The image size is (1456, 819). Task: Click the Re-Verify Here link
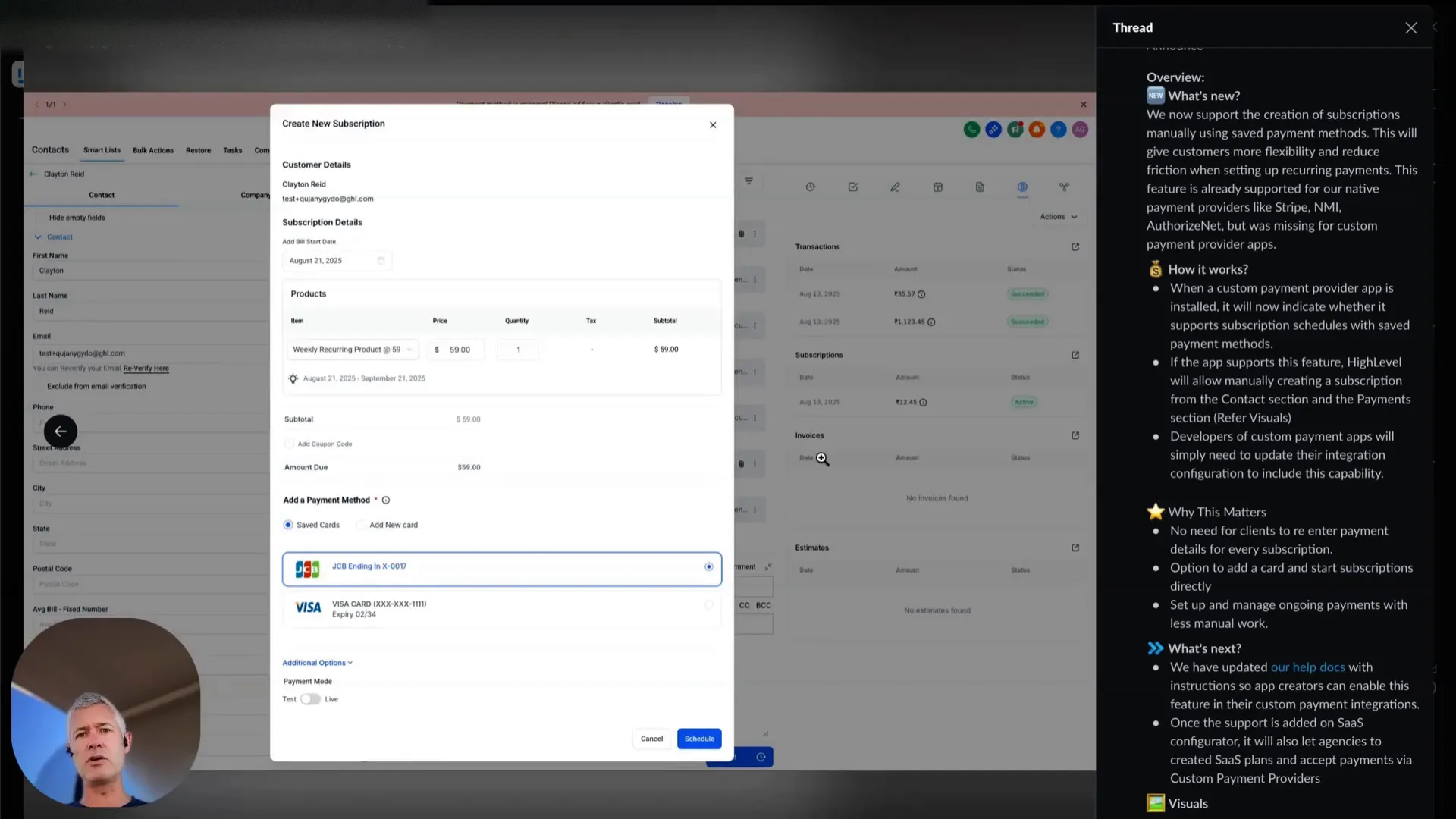click(x=146, y=369)
